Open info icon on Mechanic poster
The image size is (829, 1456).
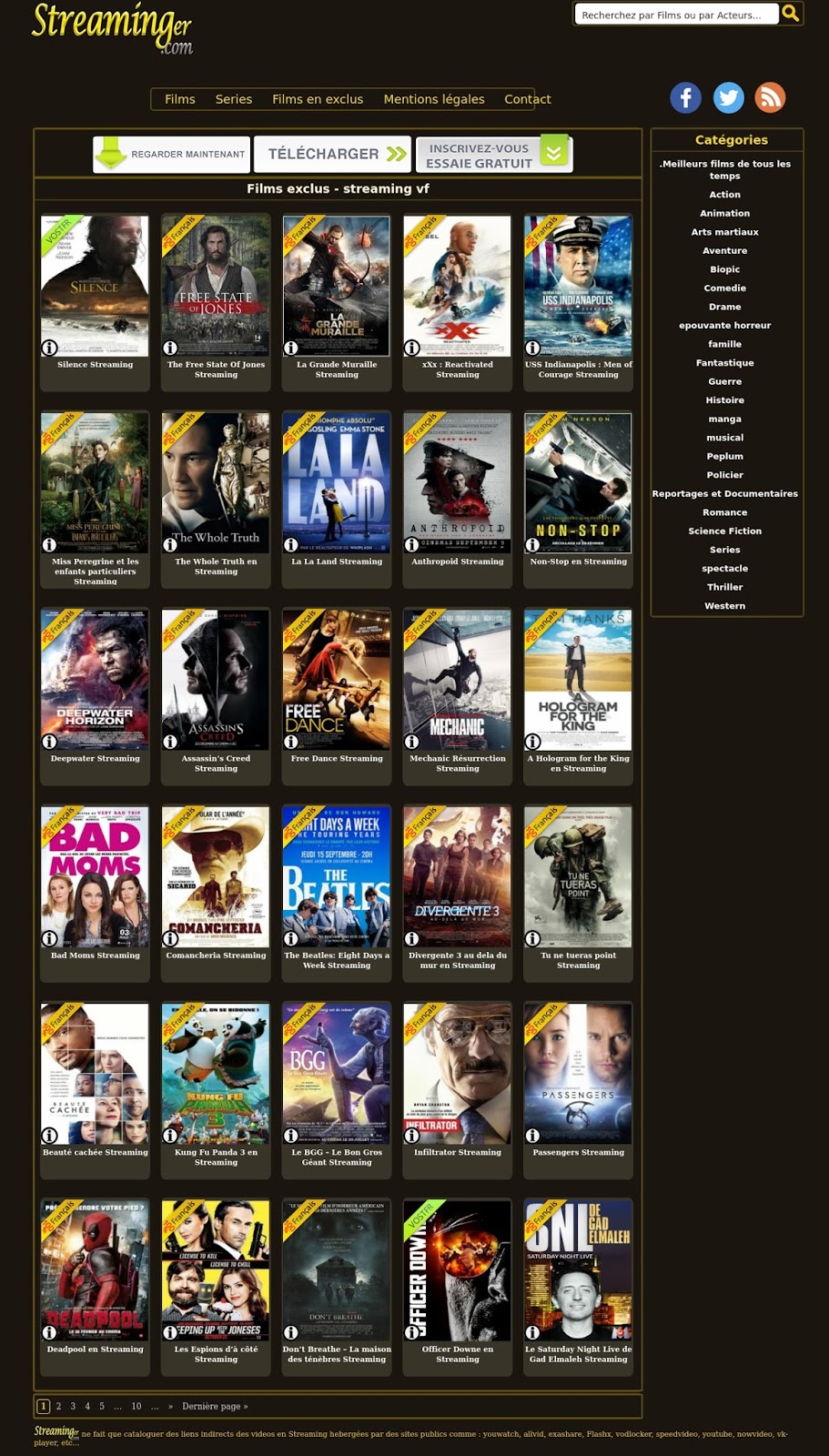pyautogui.click(x=412, y=742)
